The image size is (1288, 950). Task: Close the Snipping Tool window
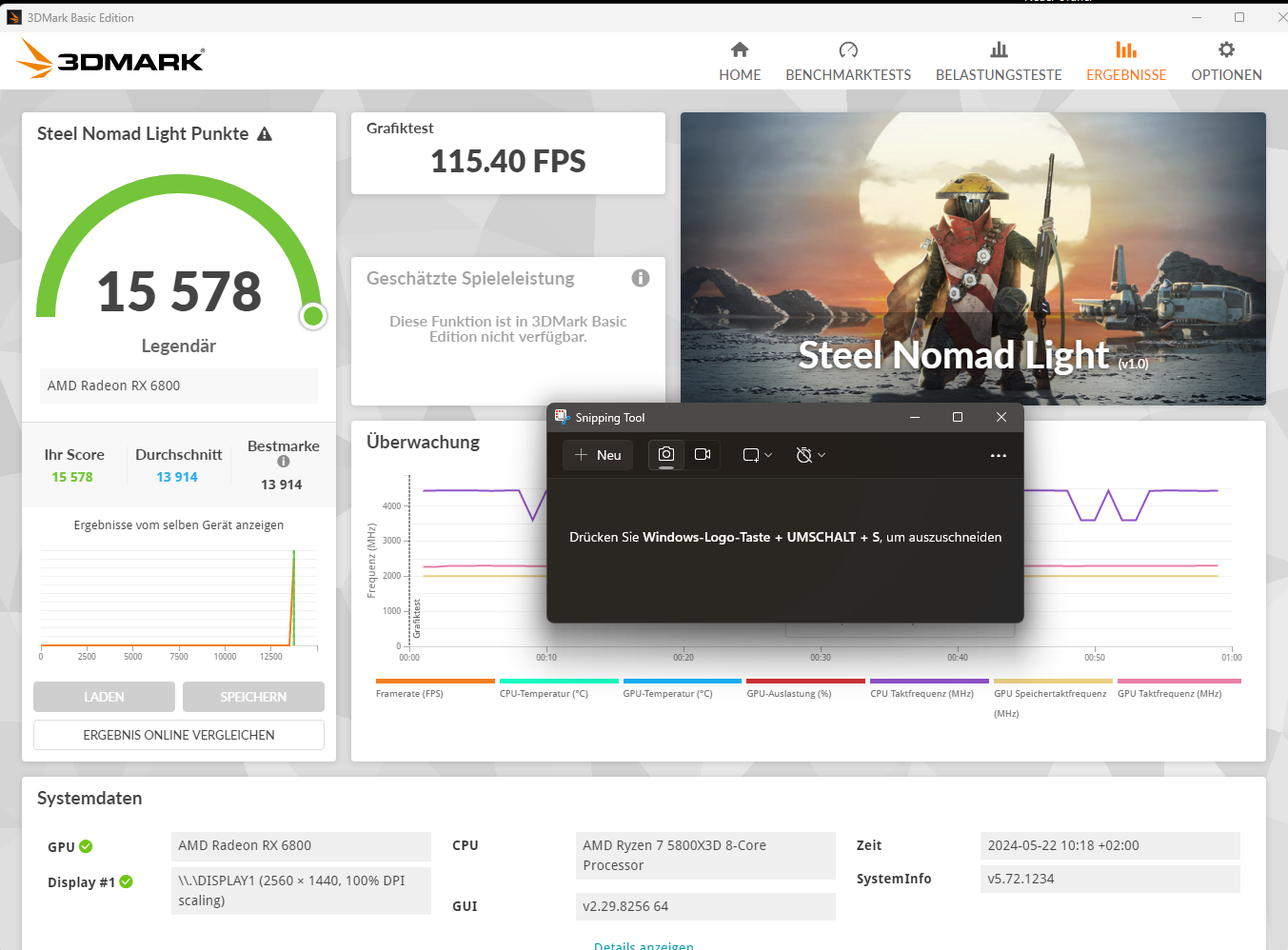pyautogui.click(x=1001, y=417)
